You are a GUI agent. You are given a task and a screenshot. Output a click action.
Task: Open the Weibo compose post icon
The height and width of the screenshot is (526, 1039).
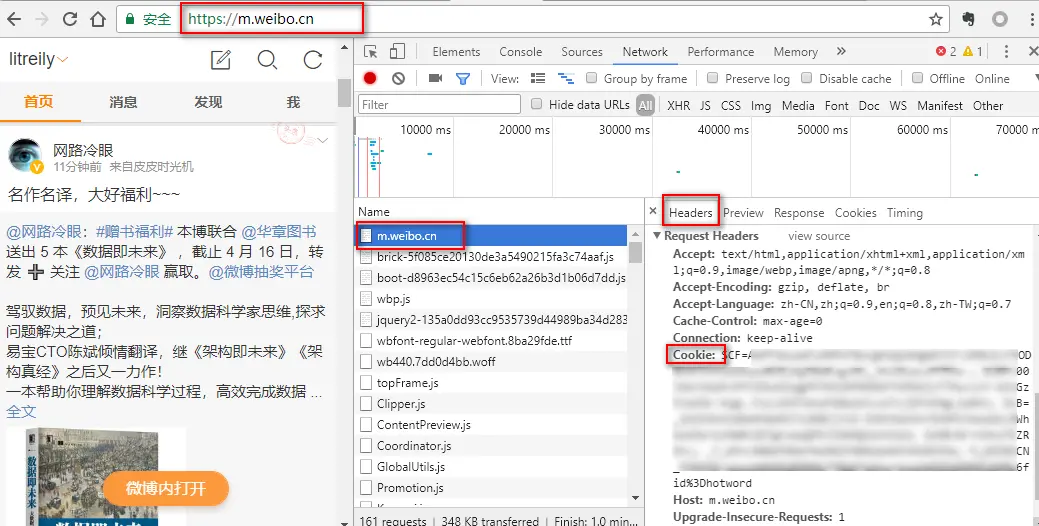(221, 60)
